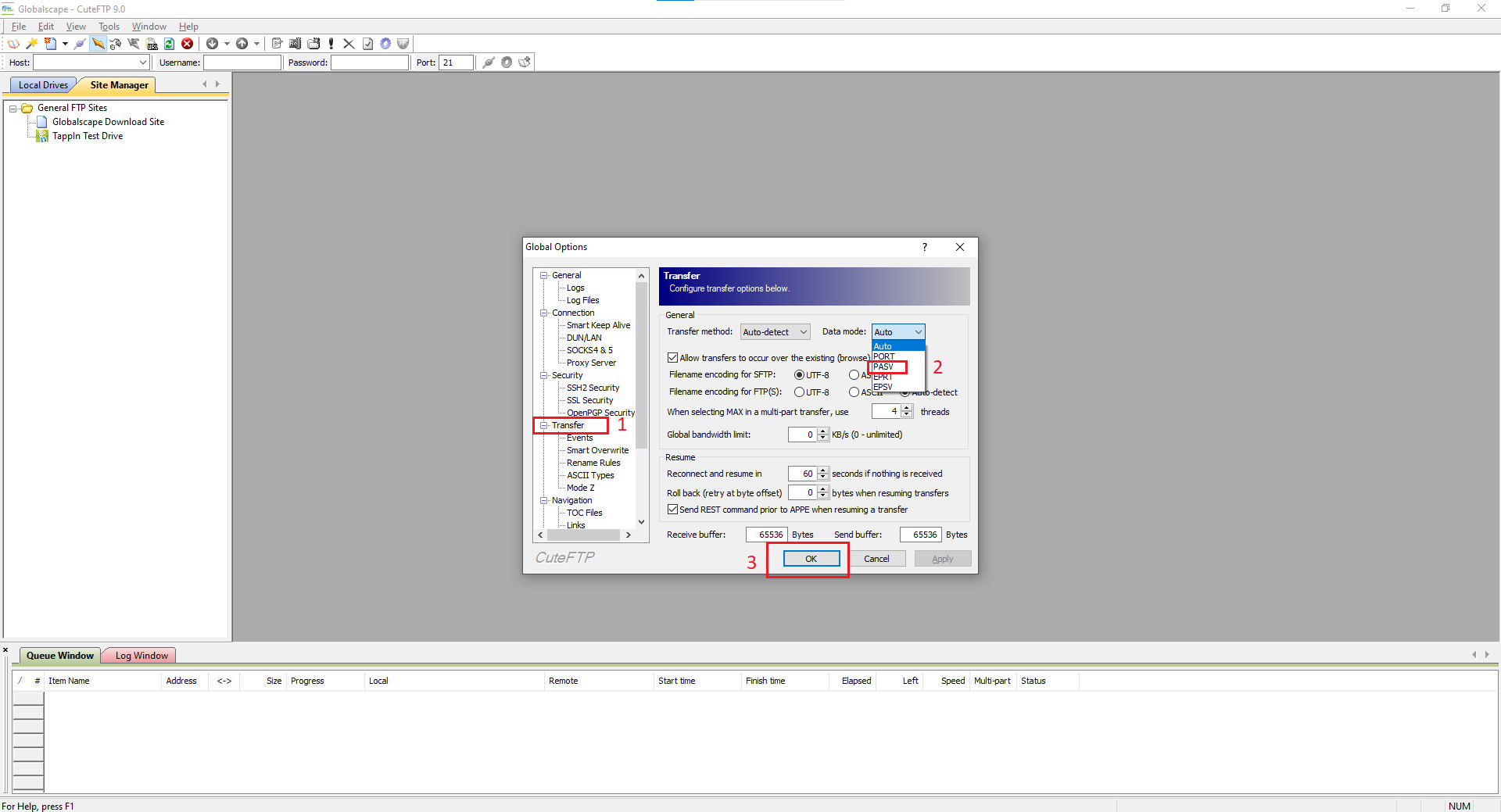Screen dimensions: 1501x812
Task: Click the Delete X toolbar icon
Action: (x=349, y=44)
